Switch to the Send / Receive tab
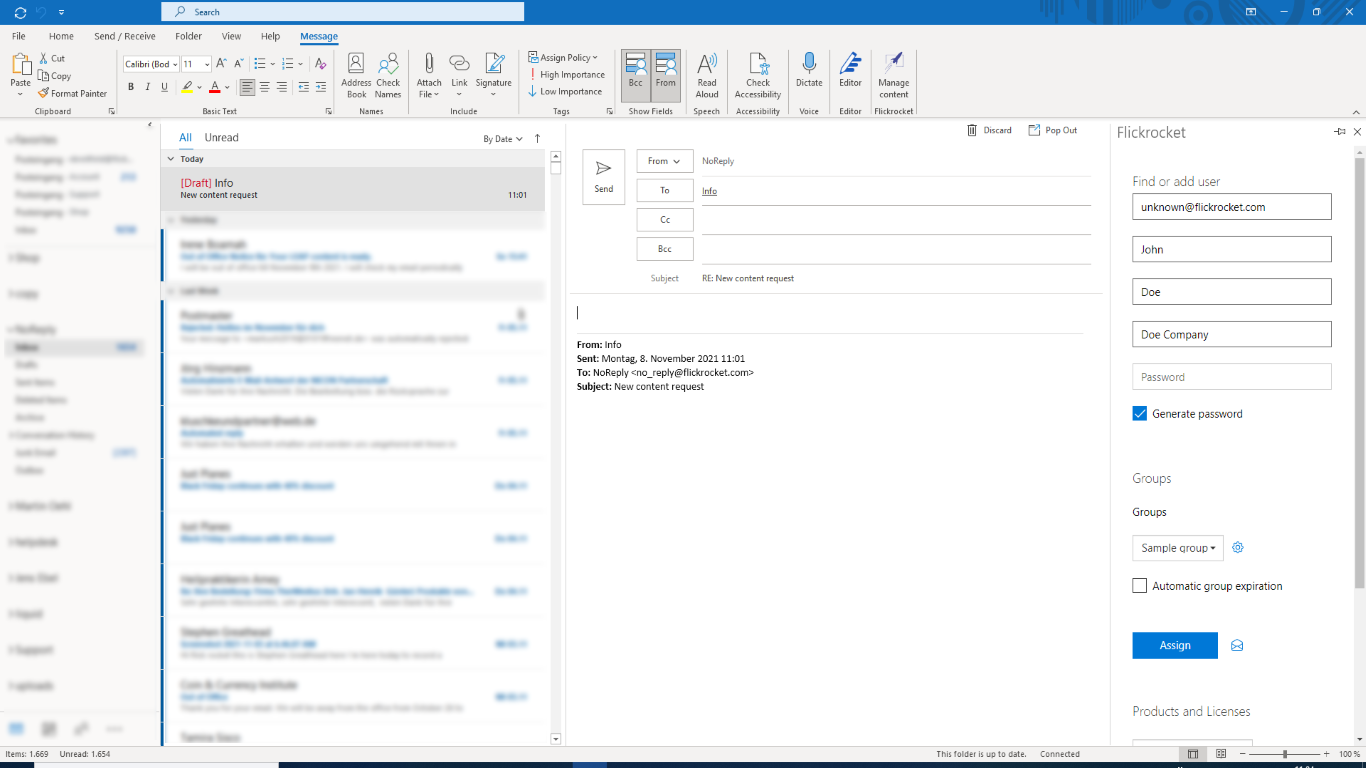 pyautogui.click(x=125, y=36)
